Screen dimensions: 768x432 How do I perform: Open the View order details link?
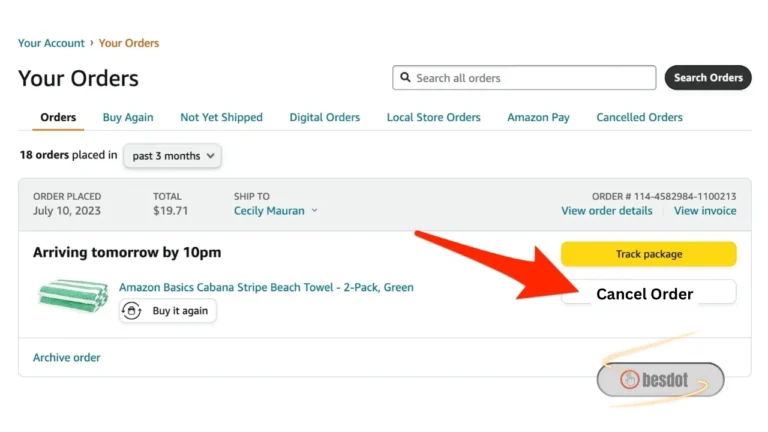pos(606,211)
